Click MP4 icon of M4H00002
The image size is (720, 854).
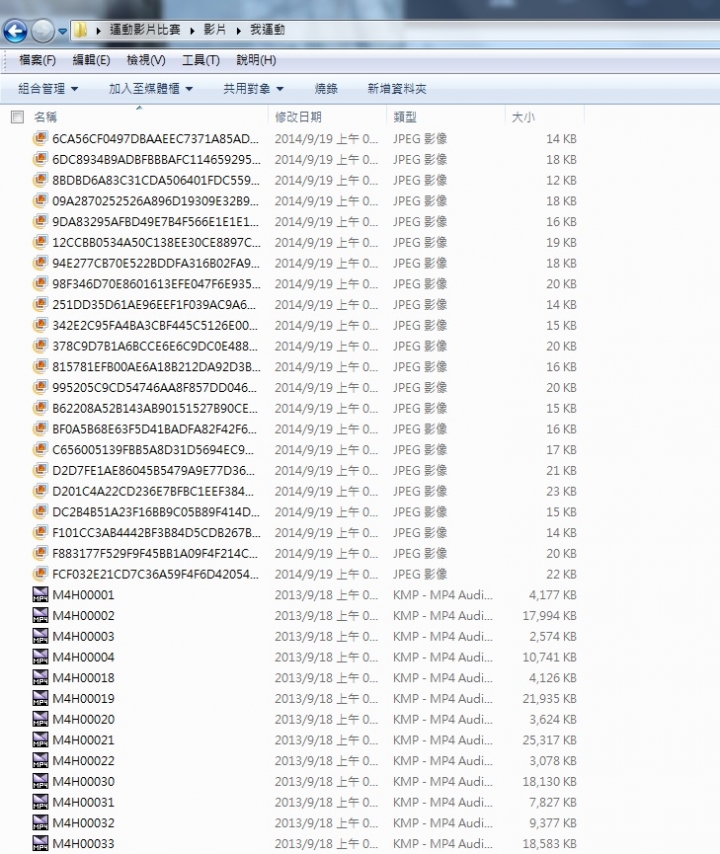tap(40, 615)
